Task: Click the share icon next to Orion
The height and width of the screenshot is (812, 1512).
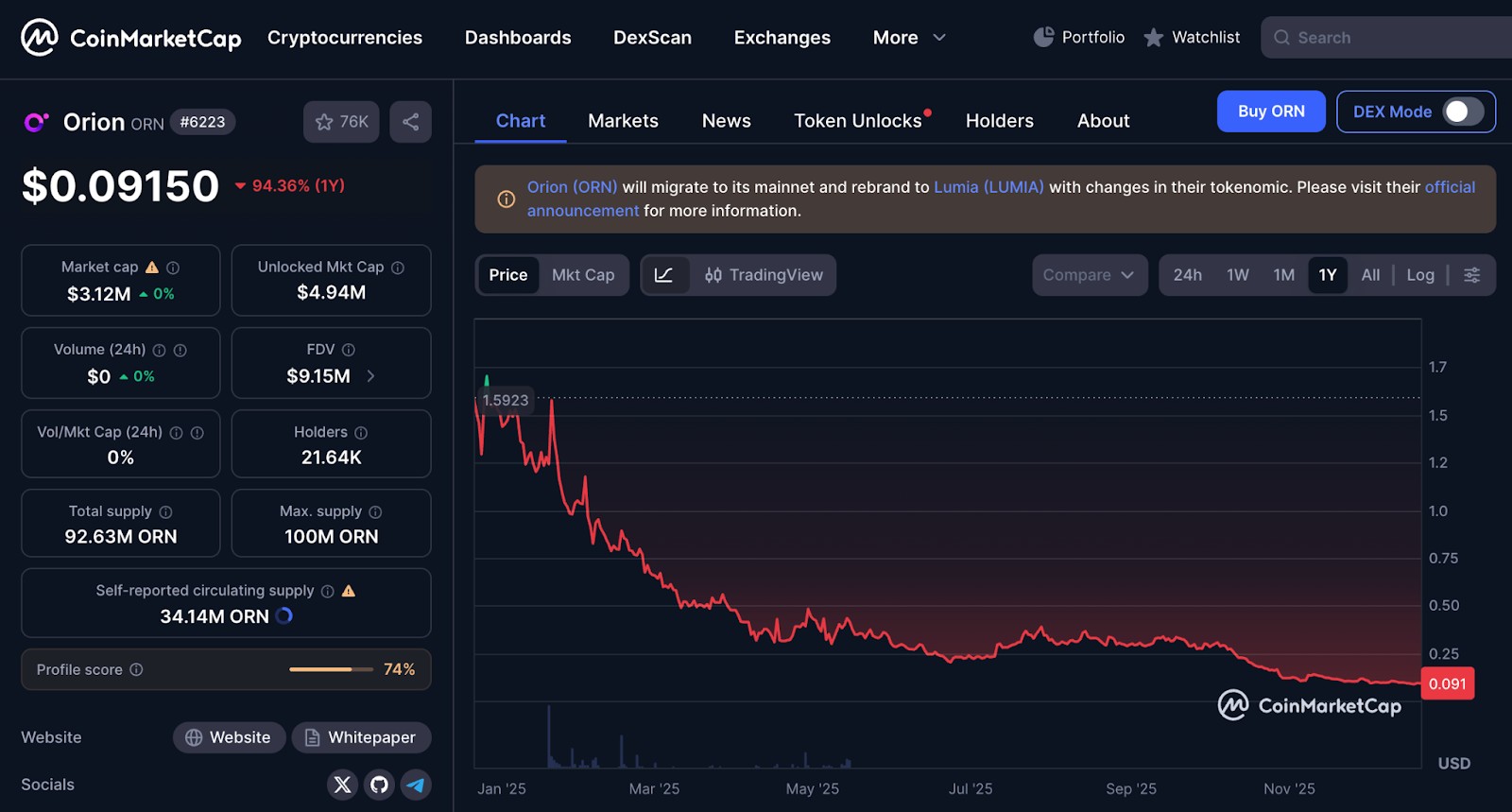Action: (410, 122)
